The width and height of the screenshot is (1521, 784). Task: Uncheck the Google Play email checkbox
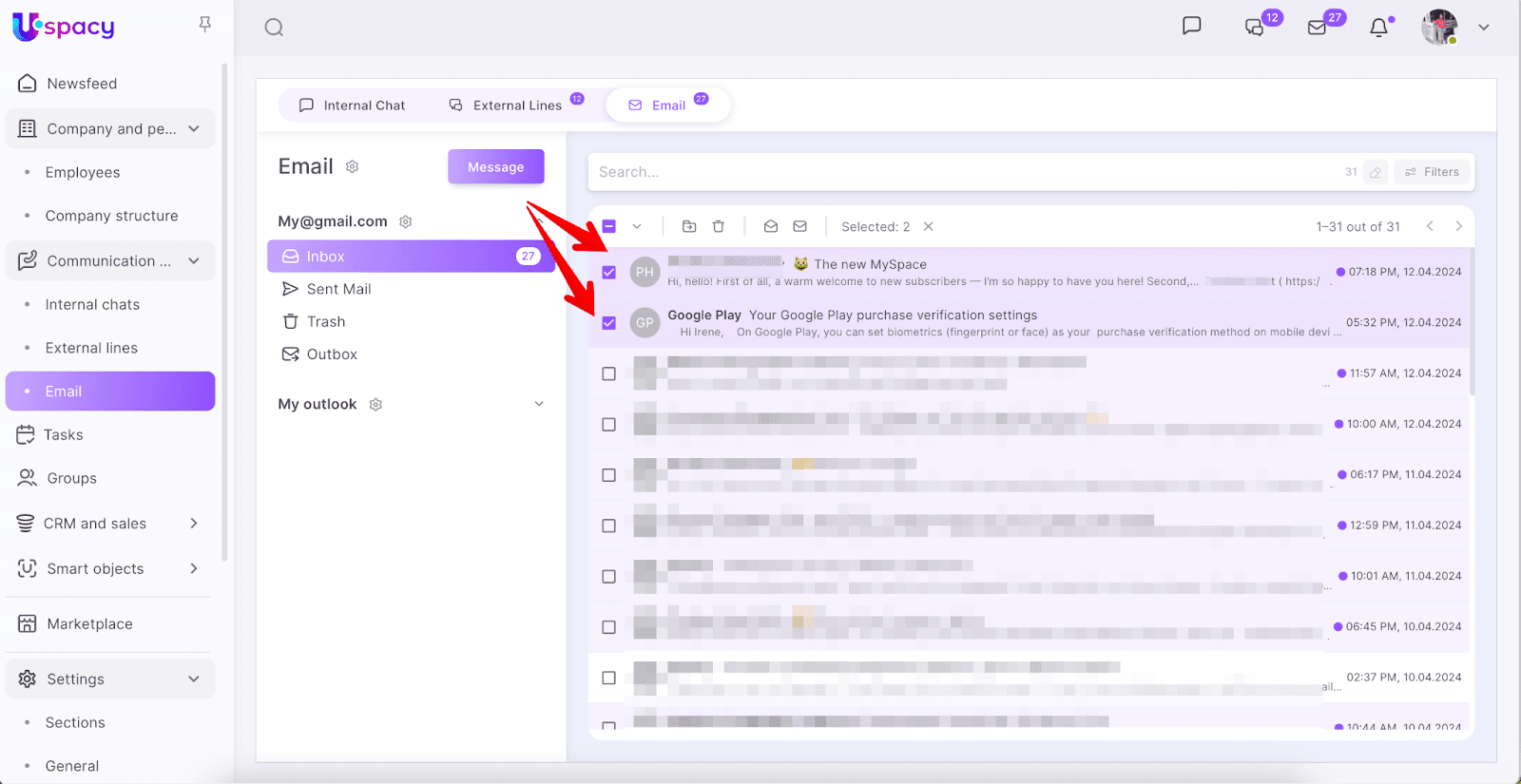coord(609,323)
